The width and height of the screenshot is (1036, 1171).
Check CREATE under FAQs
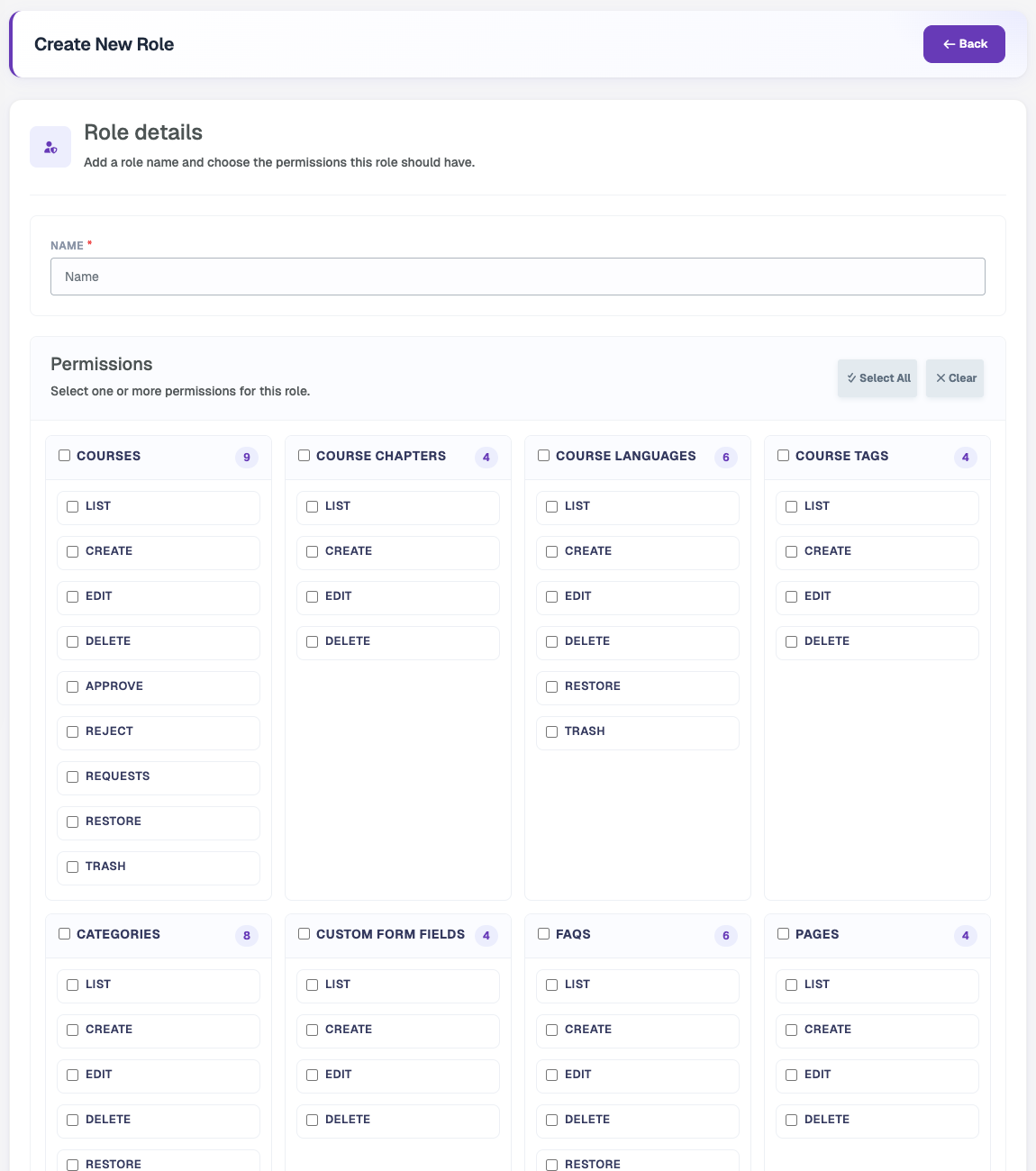[552, 1030]
